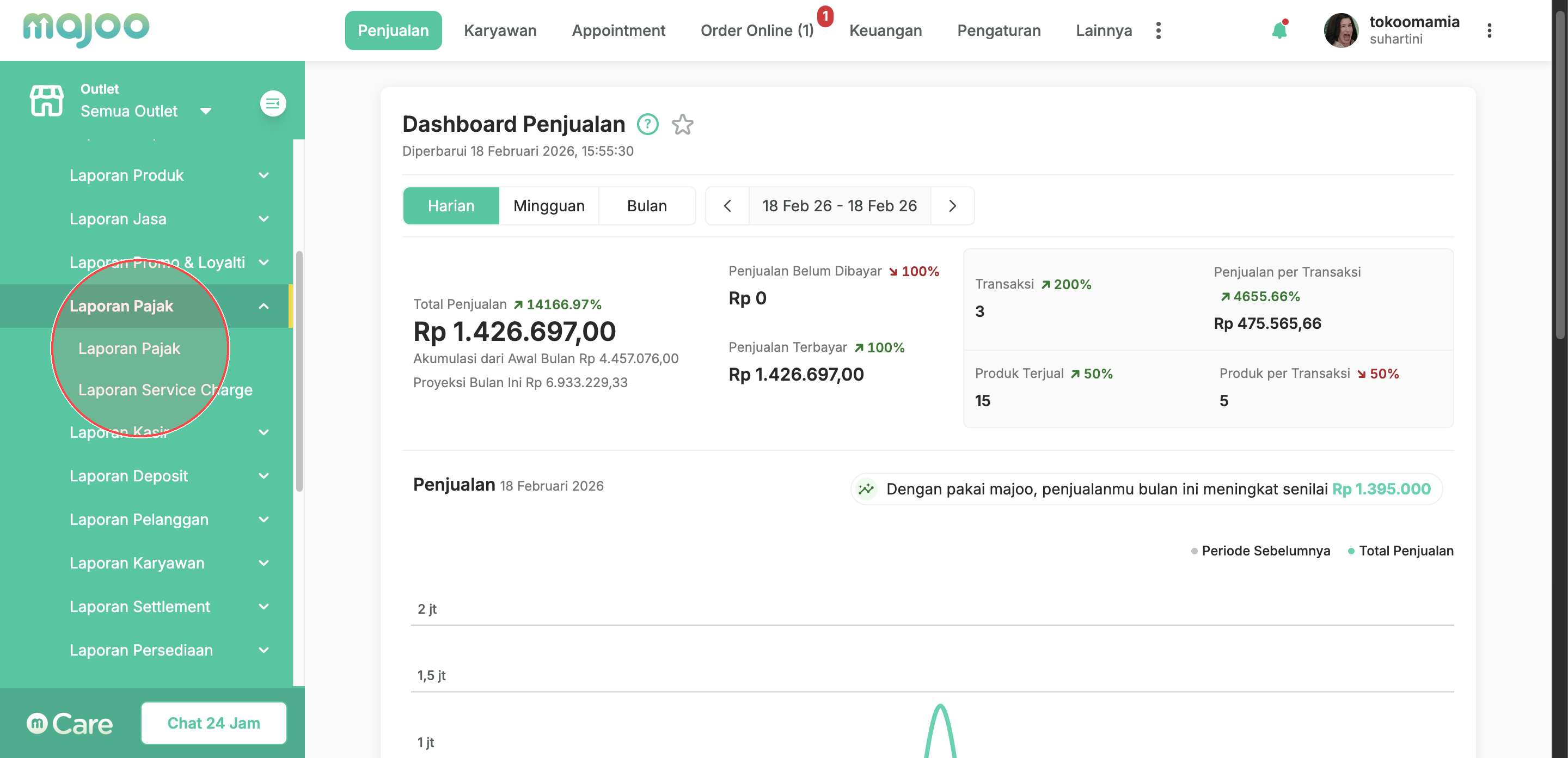The width and height of the screenshot is (1568, 758).
Task: Open the Order Online menu
Action: coord(757,30)
